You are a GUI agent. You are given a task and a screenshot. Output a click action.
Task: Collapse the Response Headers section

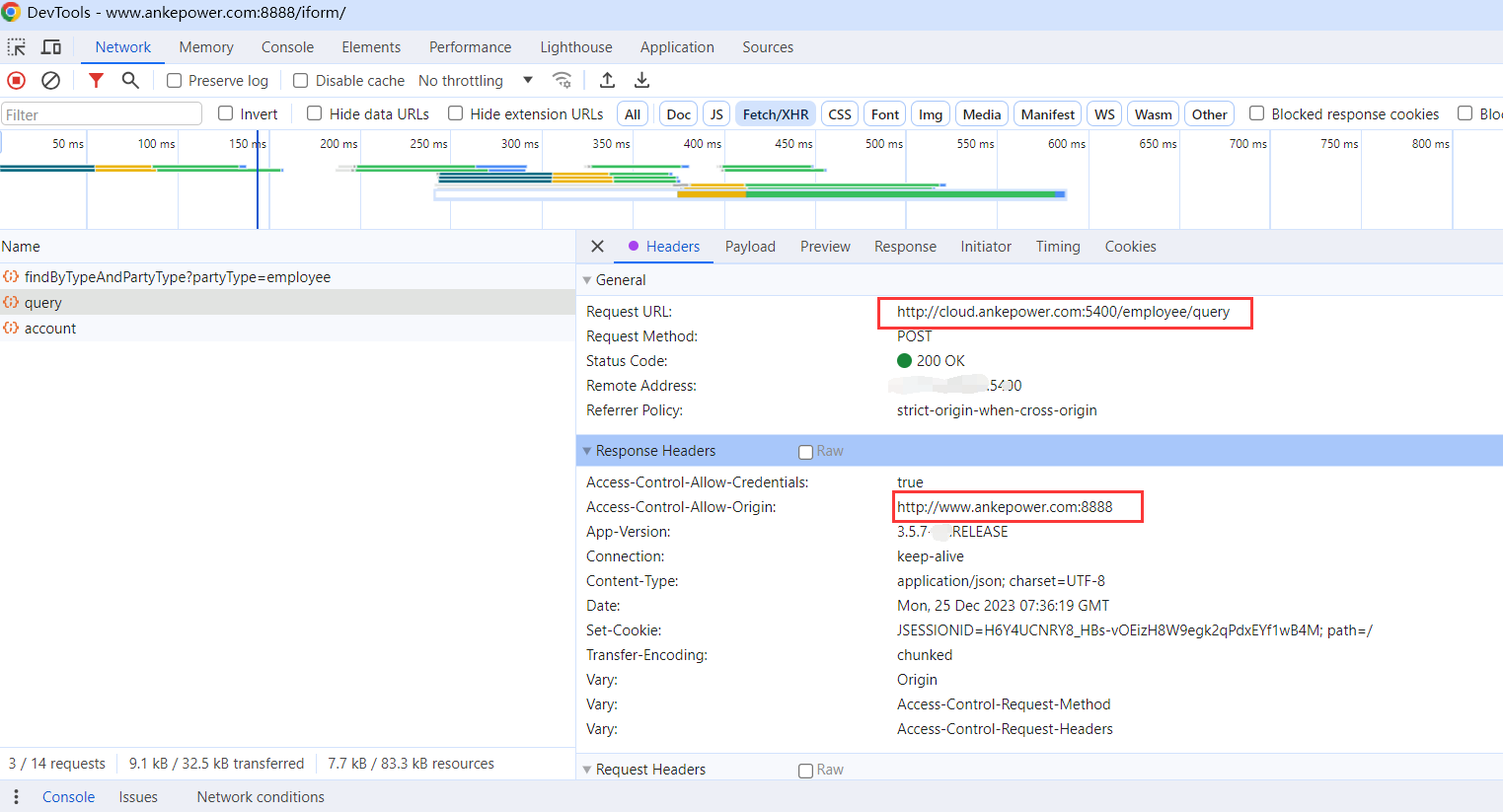(x=588, y=451)
